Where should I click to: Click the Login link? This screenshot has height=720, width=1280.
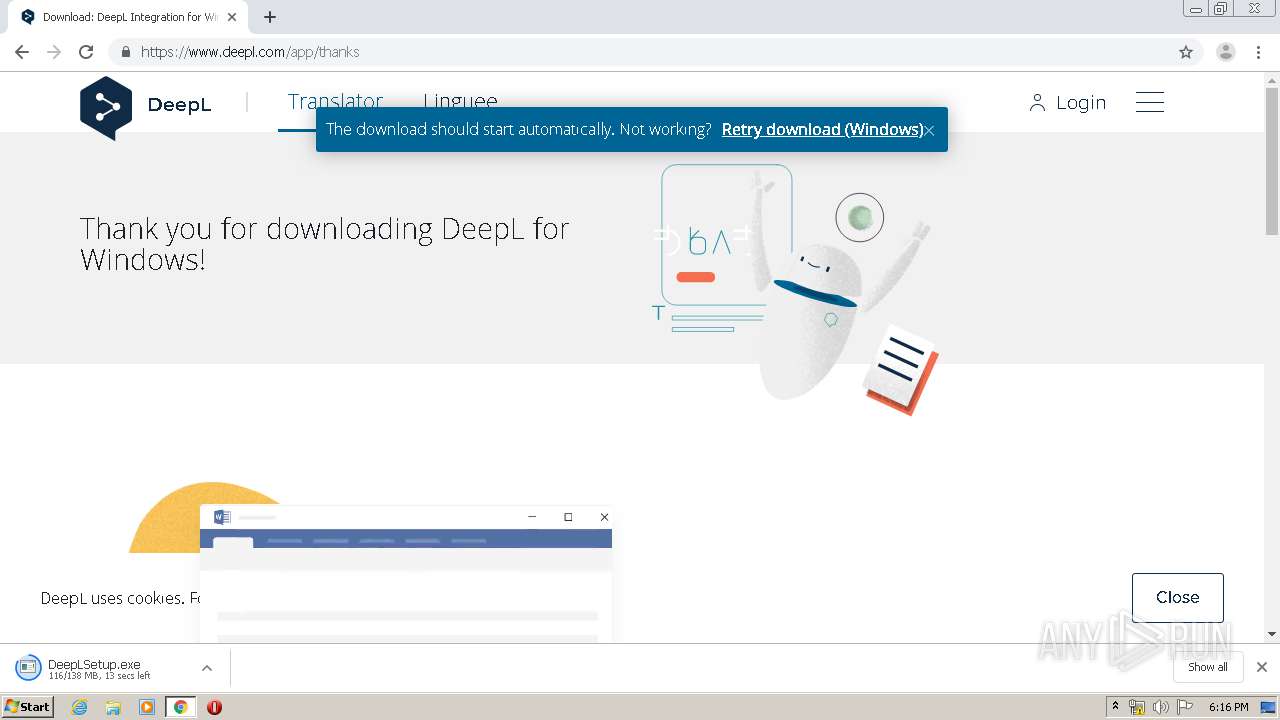point(1067,102)
